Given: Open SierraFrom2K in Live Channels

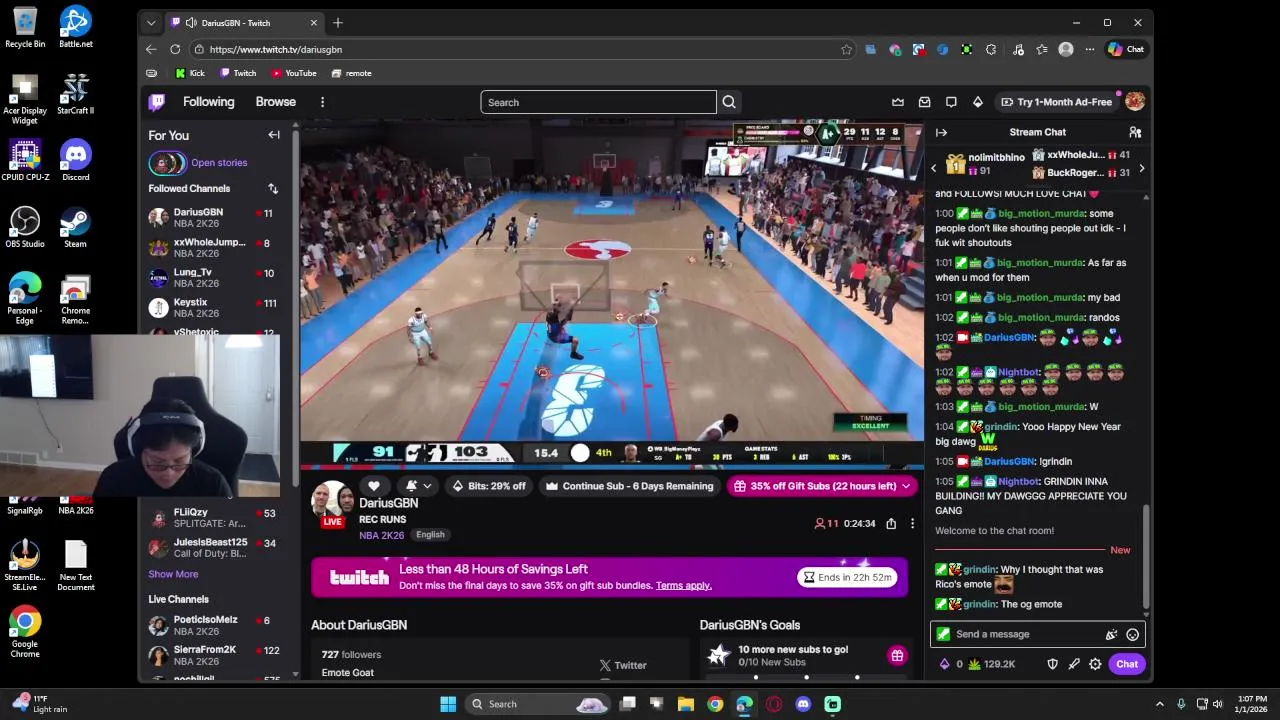Looking at the screenshot, I should pyautogui.click(x=216, y=655).
